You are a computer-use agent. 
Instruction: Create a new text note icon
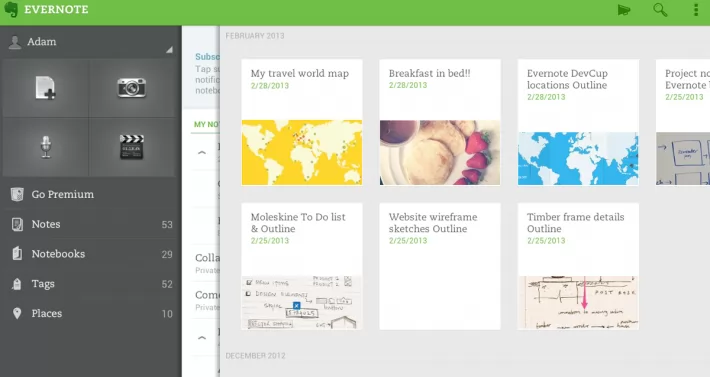pyautogui.click(x=45, y=88)
